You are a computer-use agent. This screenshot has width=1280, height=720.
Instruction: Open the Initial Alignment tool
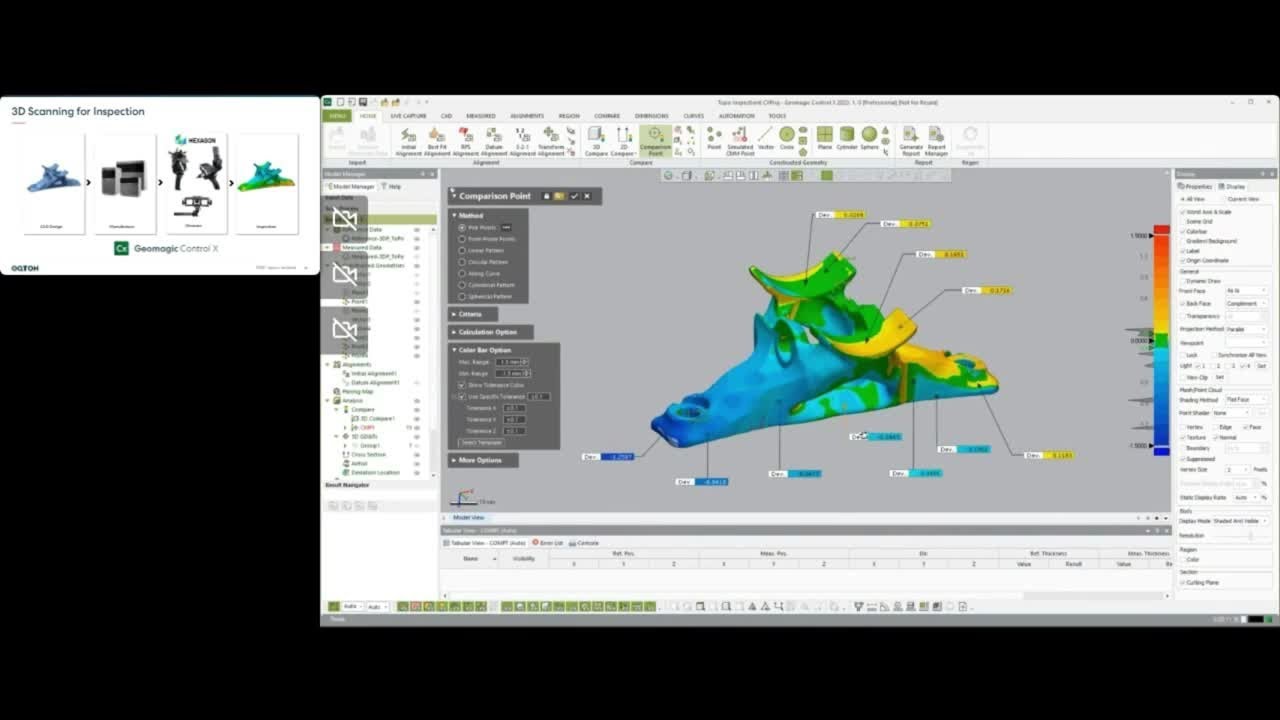click(408, 140)
